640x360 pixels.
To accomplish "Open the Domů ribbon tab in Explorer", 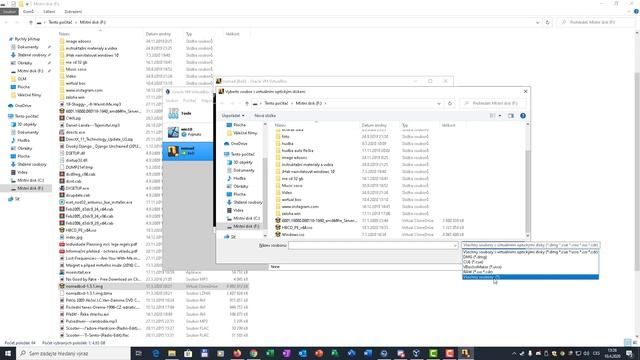I will [x=28, y=11].
